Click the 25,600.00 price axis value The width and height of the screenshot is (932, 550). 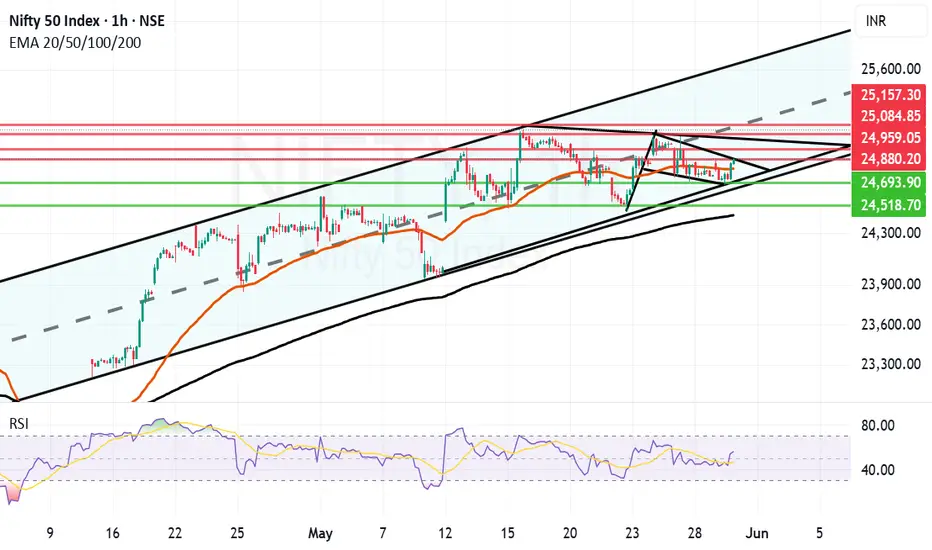(x=890, y=69)
